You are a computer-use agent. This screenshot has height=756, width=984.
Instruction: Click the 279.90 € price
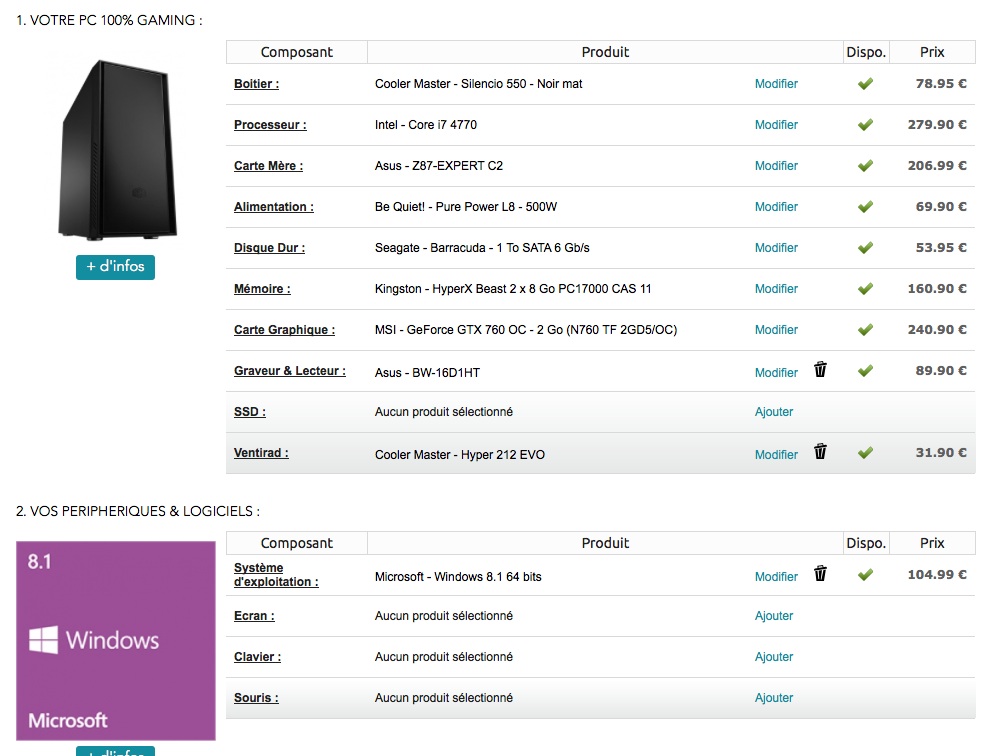point(937,125)
